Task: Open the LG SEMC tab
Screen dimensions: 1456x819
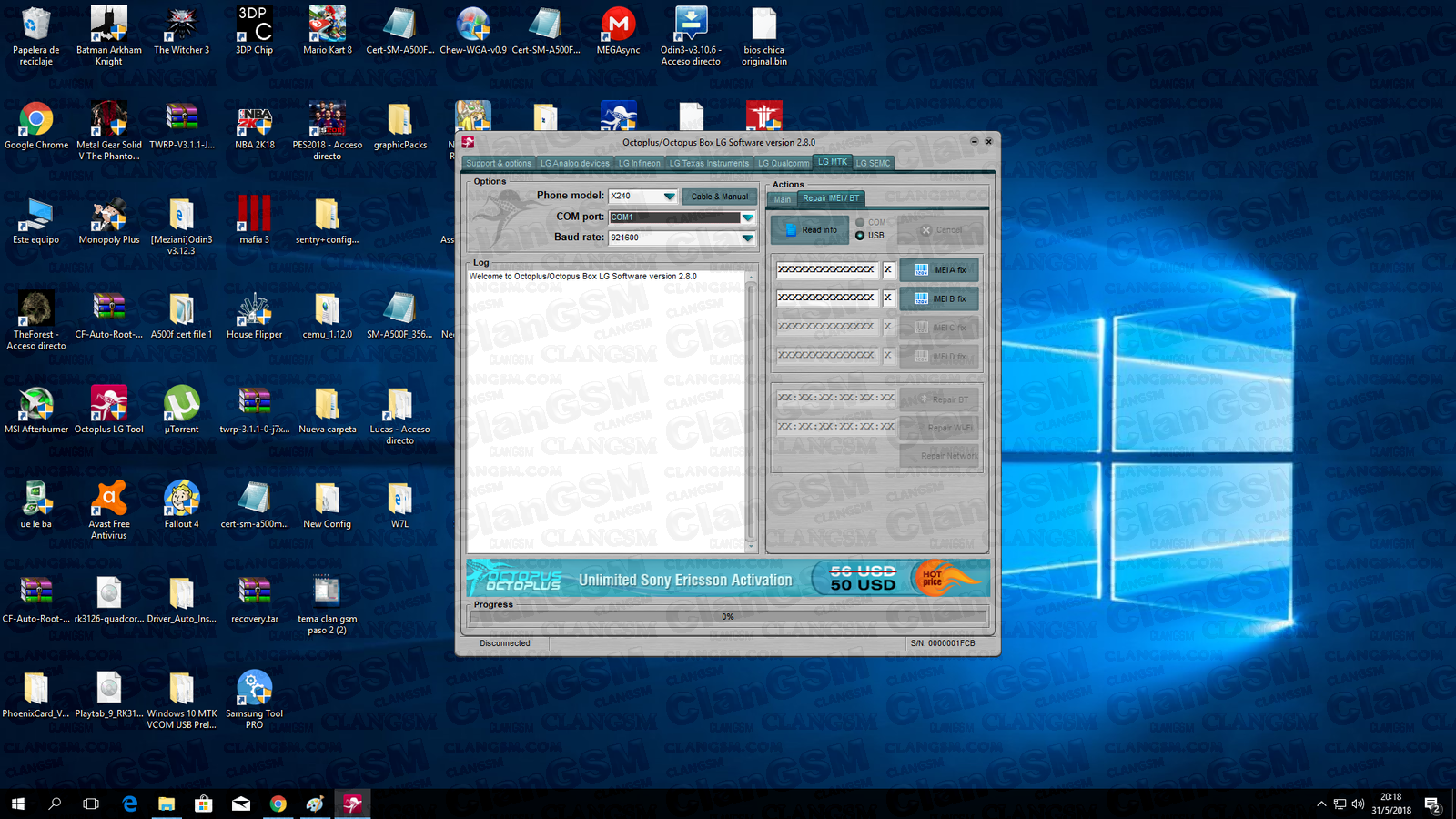Action: tap(873, 164)
